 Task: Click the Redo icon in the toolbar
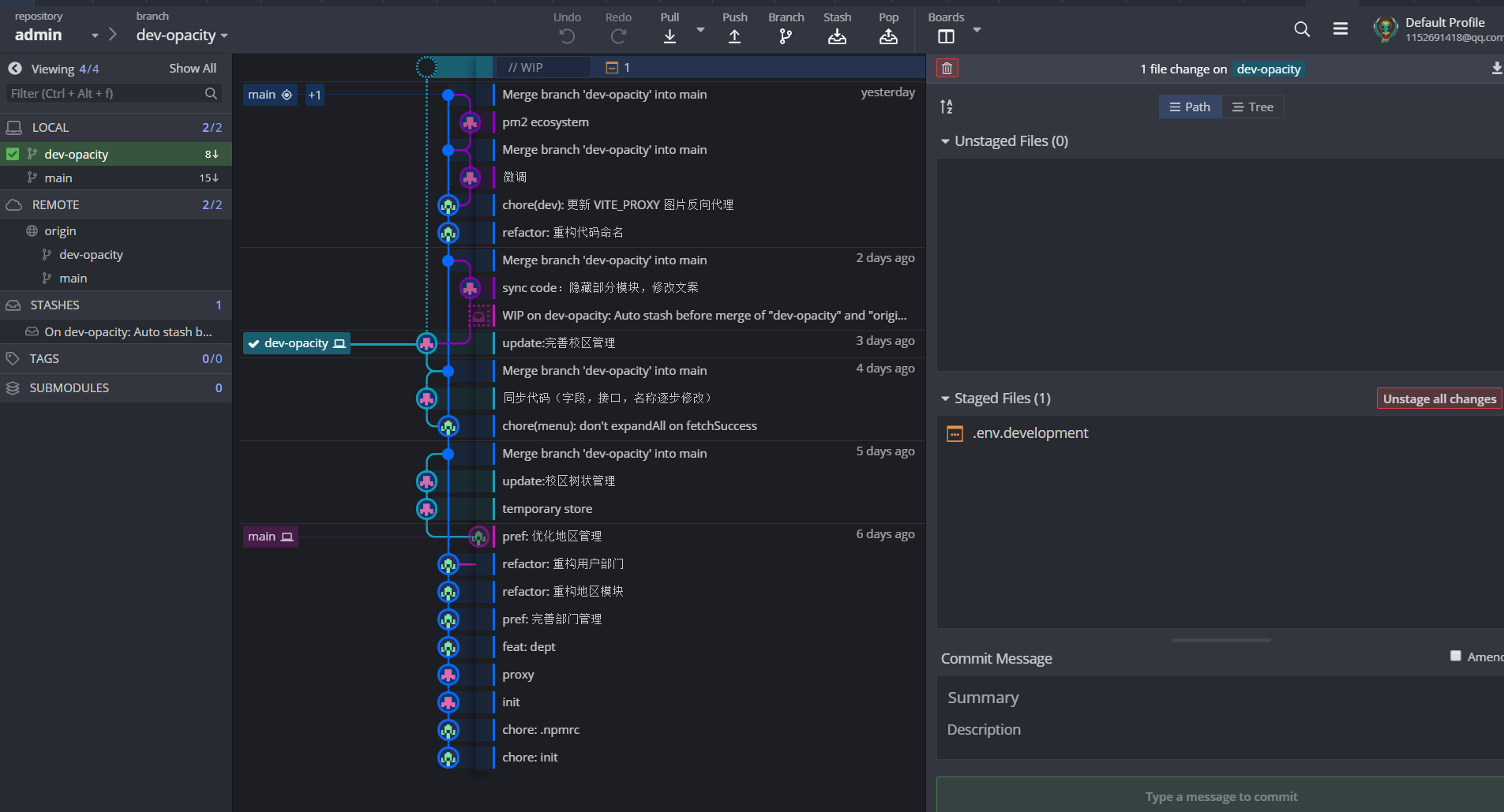point(618,36)
